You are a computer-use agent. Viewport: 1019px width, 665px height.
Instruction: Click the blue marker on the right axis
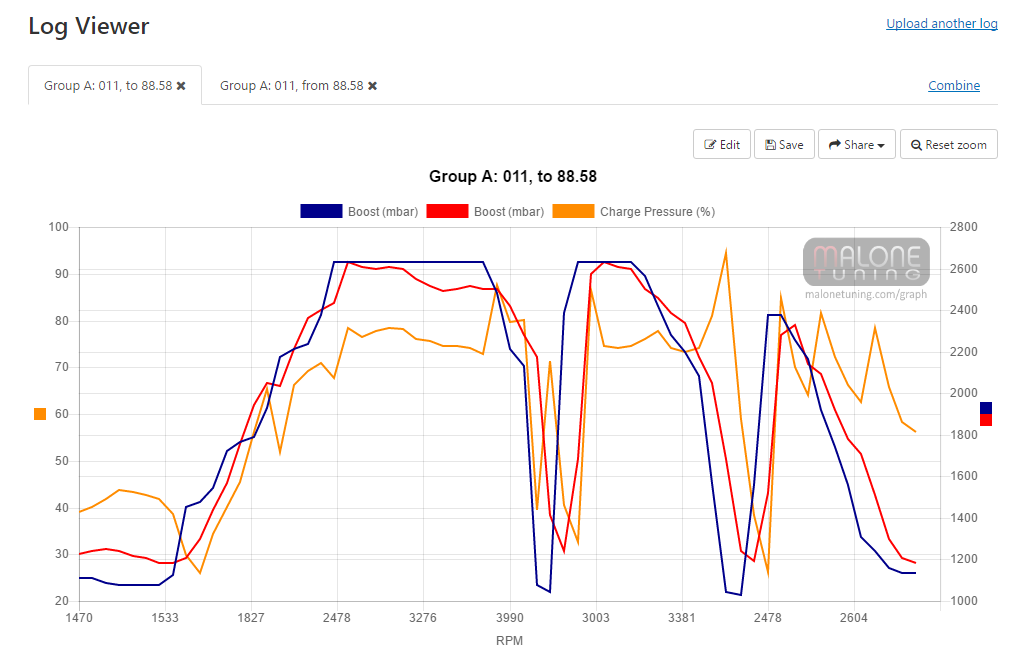pos(986,408)
